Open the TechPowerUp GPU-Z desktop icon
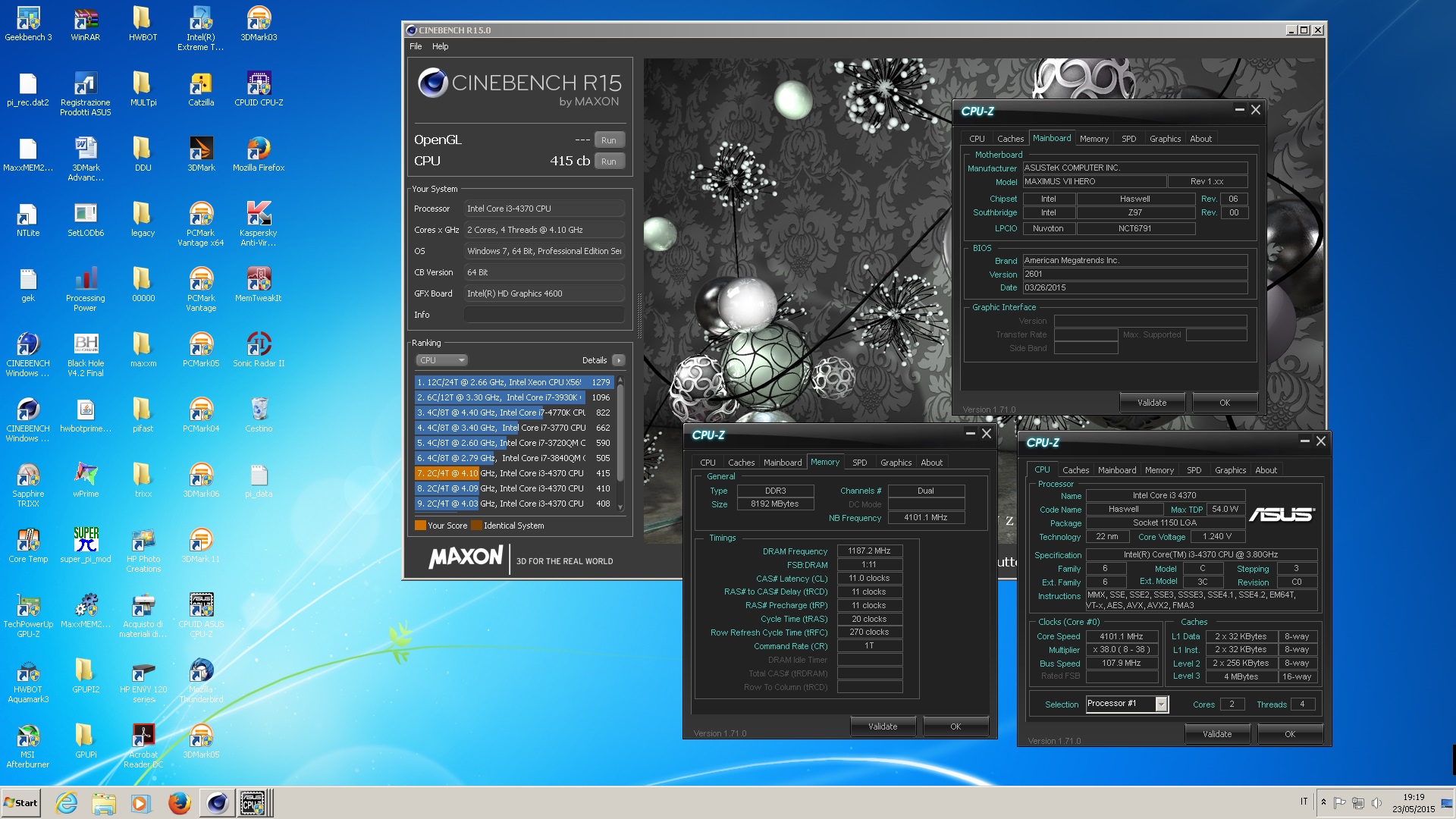Screen dimensions: 1456x819 point(28,615)
